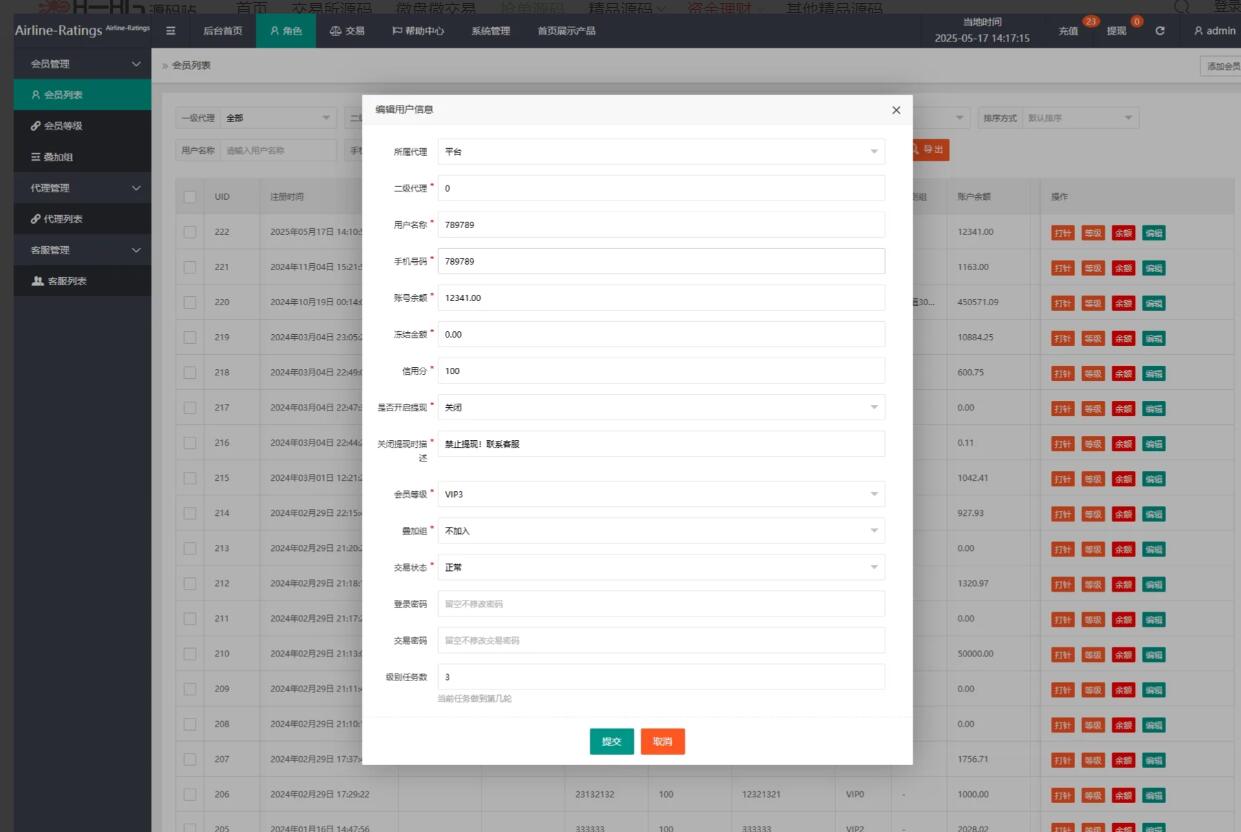The width and height of the screenshot is (1241, 832).
Task: Click the 登录密码 input field
Action: (x=661, y=604)
